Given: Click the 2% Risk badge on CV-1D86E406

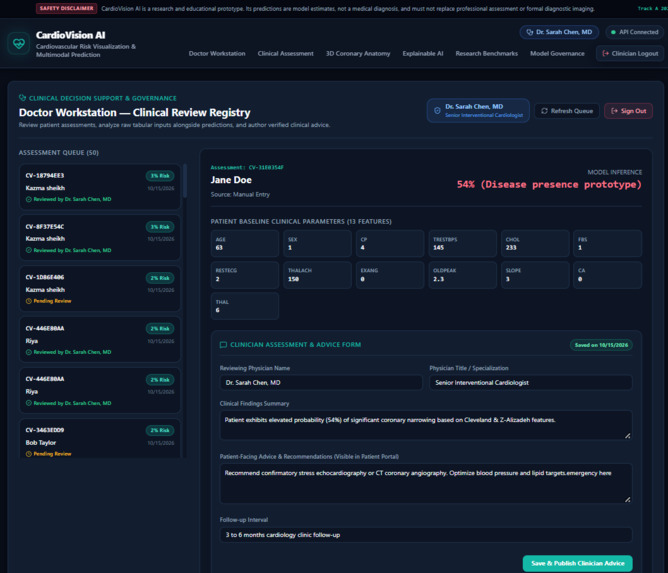Looking at the screenshot, I should [160, 278].
